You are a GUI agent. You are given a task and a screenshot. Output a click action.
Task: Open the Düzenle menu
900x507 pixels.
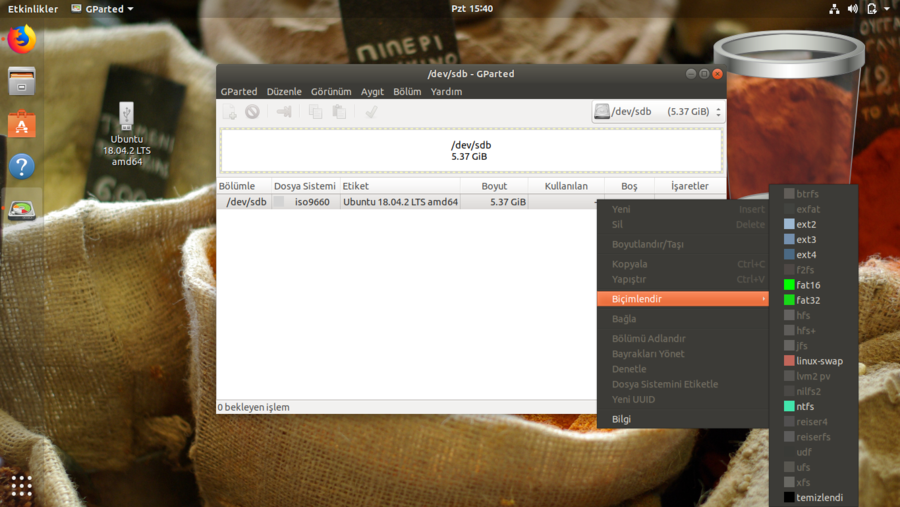click(x=284, y=92)
